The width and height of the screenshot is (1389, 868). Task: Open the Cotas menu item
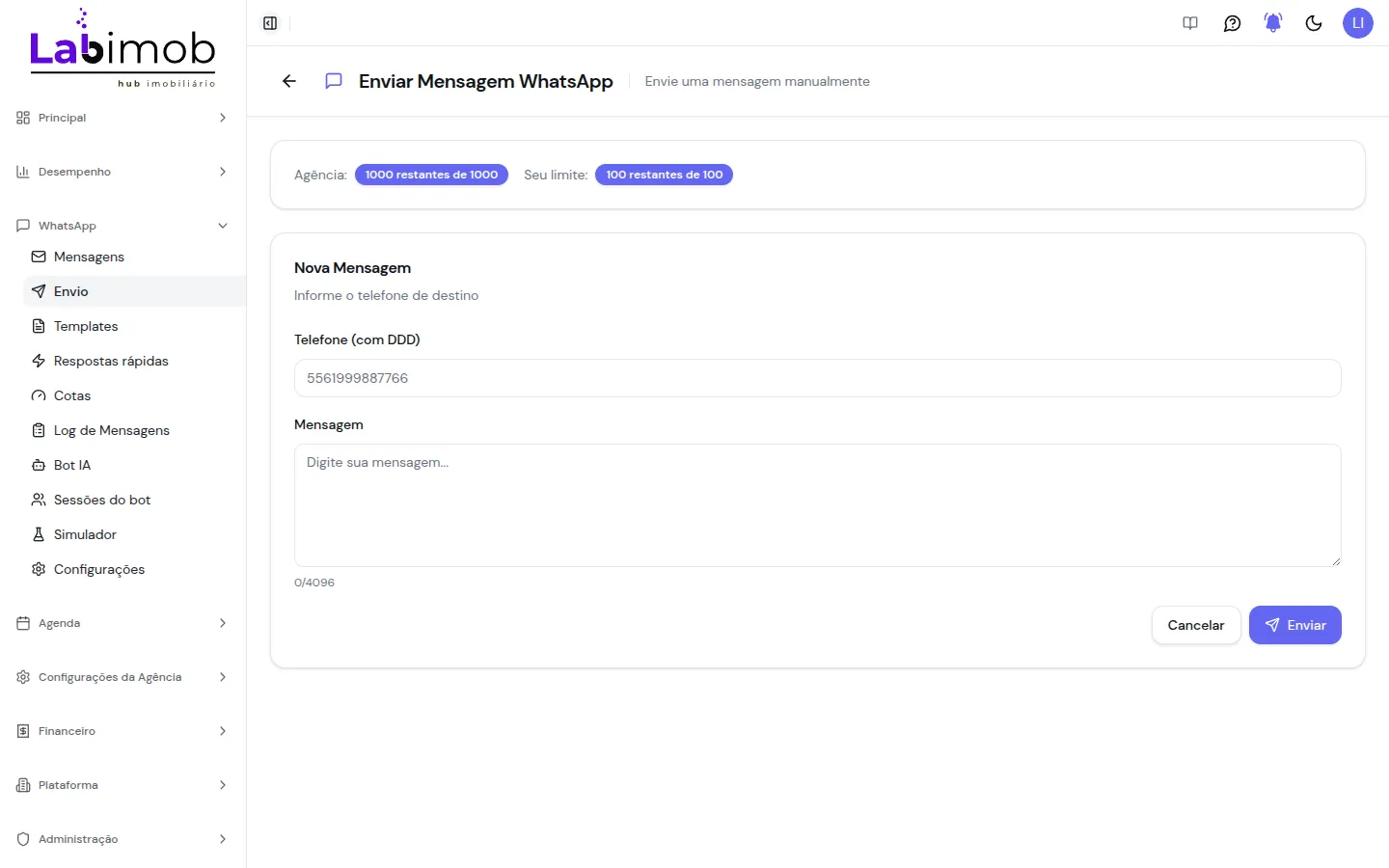pyautogui.click(x=134, y=395)
